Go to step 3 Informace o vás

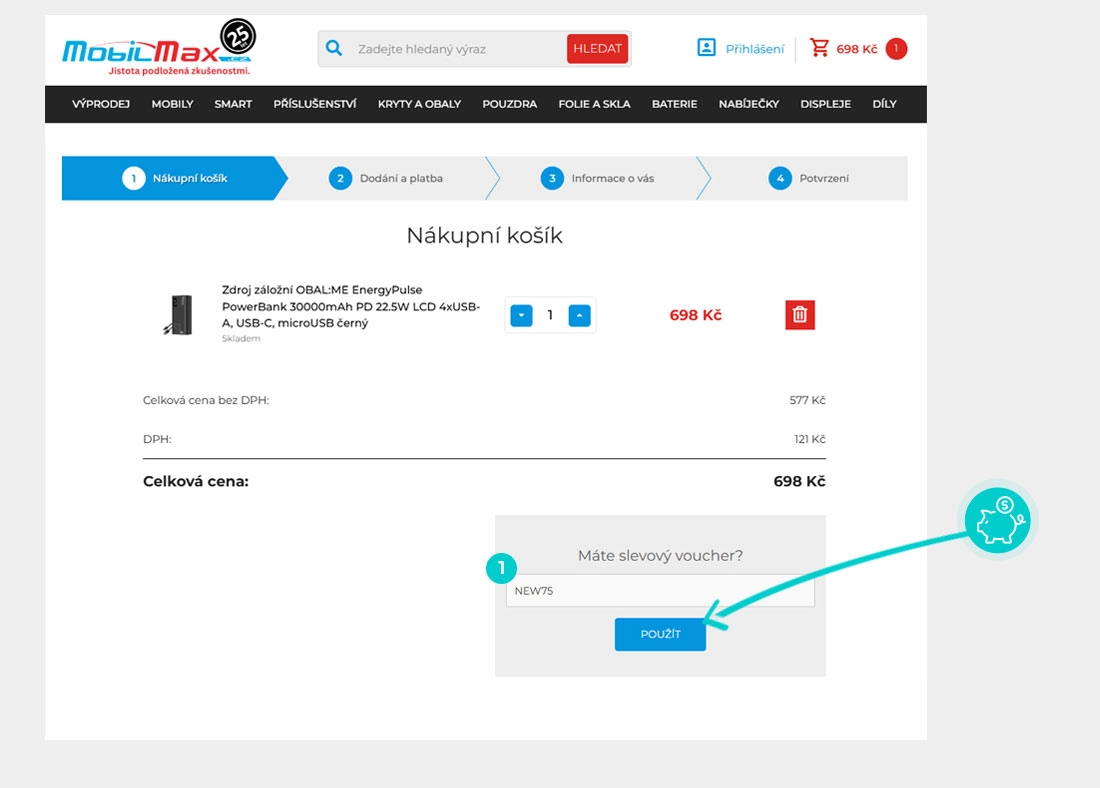598,179
